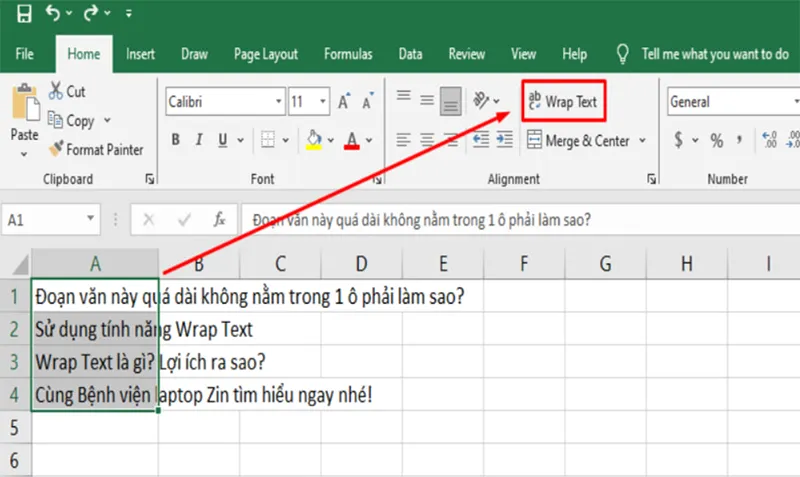Click the Insert Function fx icon
The image size is (800, 477).
pos(218,219)
